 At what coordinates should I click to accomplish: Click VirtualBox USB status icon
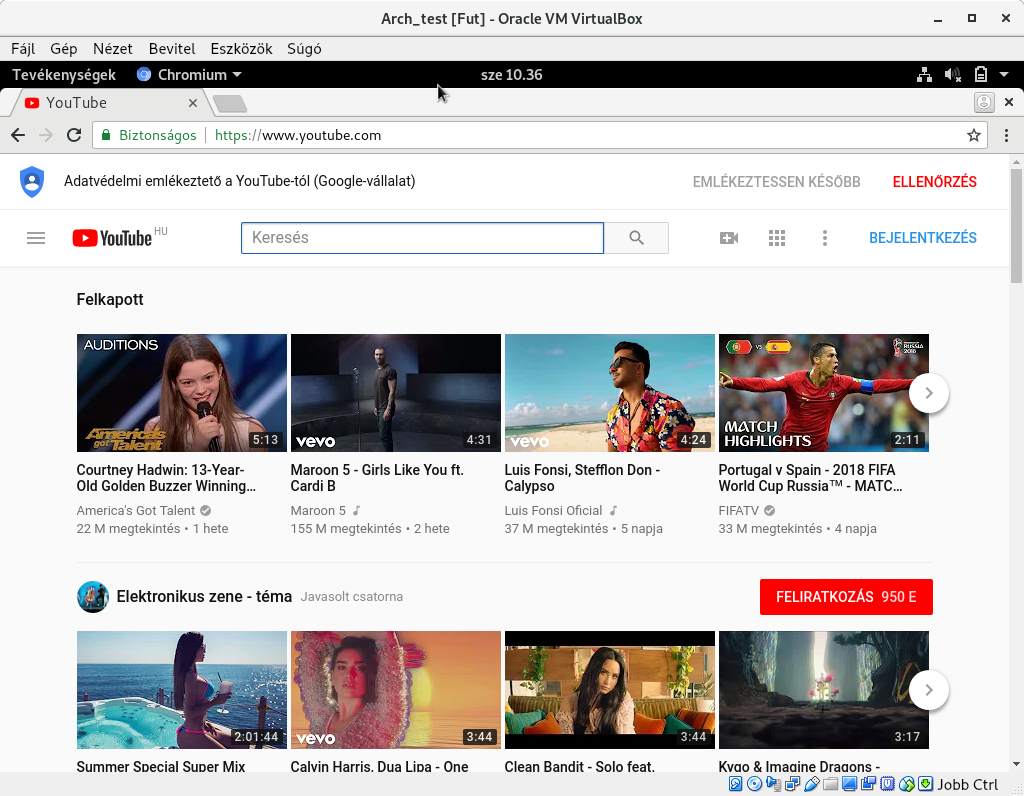[x=811, y=784]
